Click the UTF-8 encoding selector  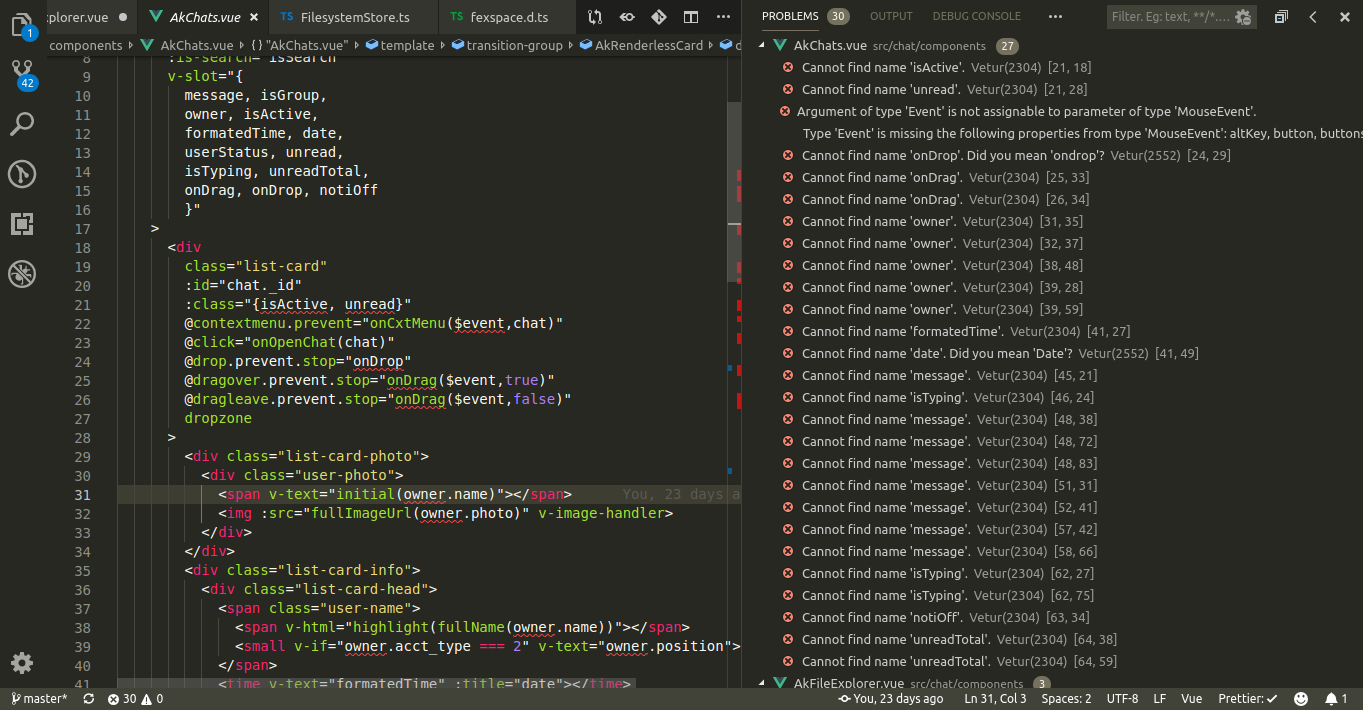(x=1122, y=699)
